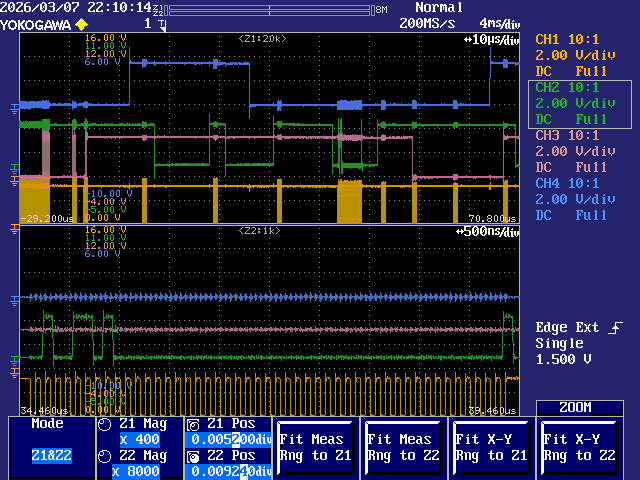Click the Z1 Mag jog dial icon
Screen dimensions: 640x480
(x=106, y=424)
